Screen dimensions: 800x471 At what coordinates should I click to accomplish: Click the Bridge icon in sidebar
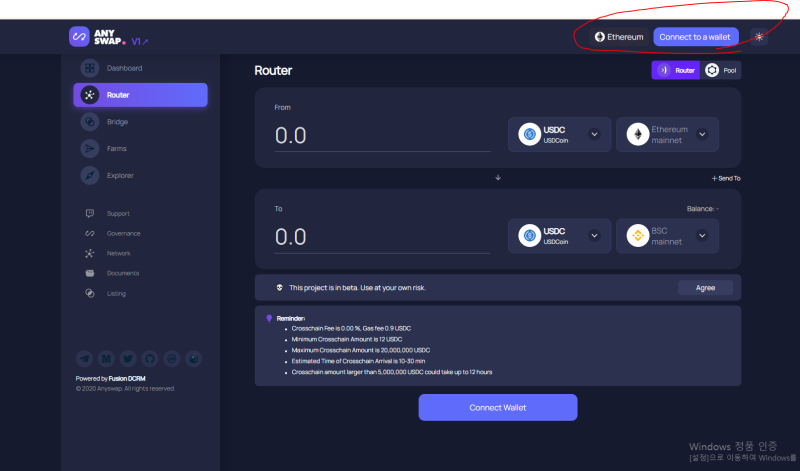point(90,121)
